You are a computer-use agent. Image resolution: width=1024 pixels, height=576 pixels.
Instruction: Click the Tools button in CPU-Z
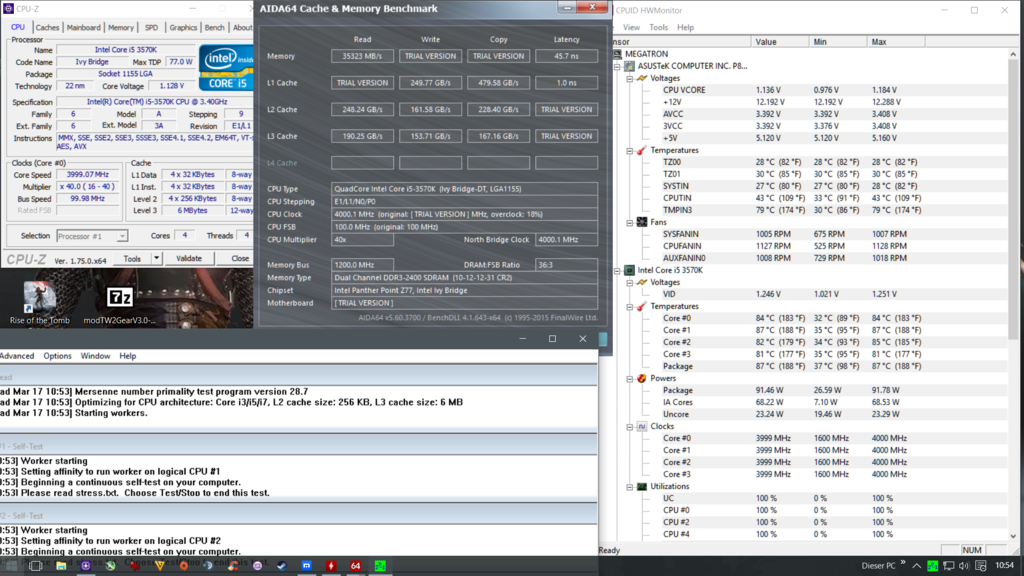click(132, 259)
